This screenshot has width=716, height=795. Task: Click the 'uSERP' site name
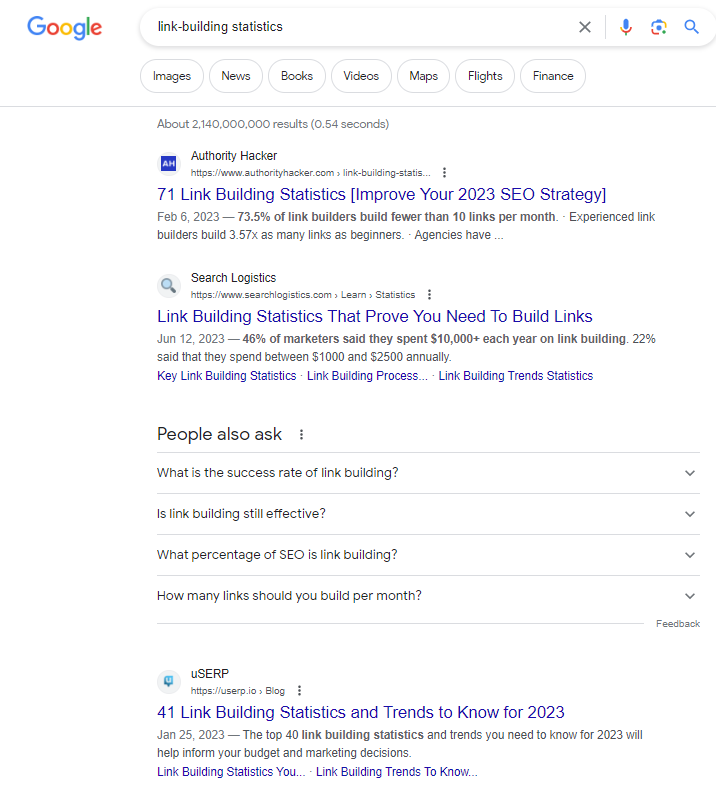(x=210, y=674)
